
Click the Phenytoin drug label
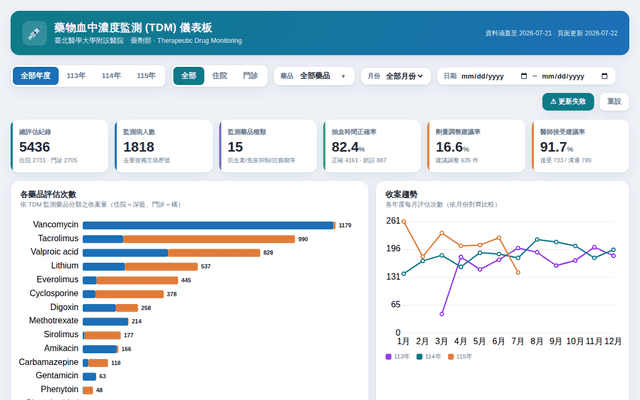pos(59,389)
